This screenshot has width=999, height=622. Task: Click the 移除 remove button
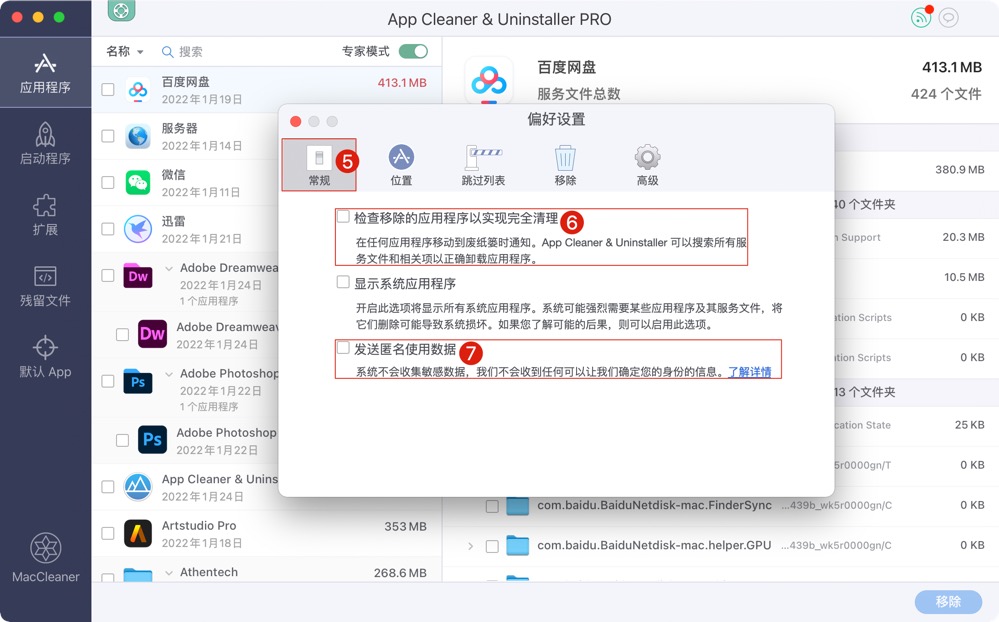point(948,601)
